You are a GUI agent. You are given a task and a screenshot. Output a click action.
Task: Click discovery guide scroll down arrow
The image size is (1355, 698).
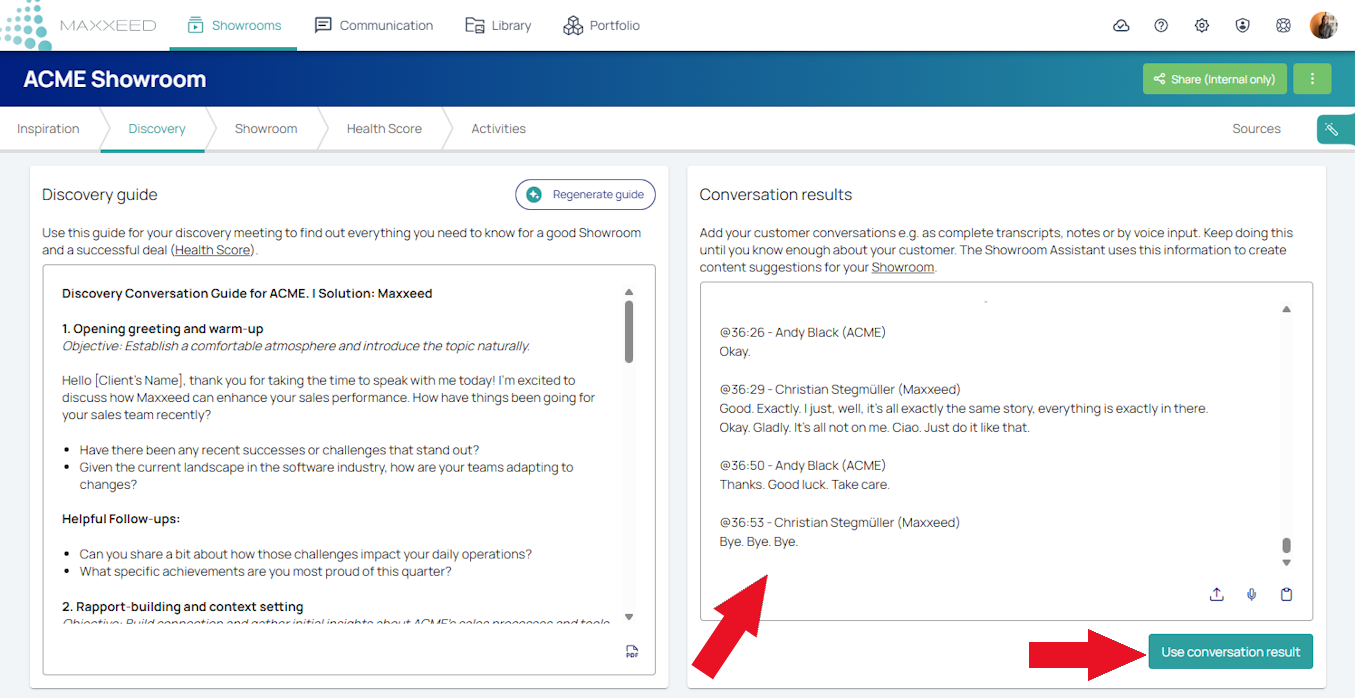[x=629, y=617]
